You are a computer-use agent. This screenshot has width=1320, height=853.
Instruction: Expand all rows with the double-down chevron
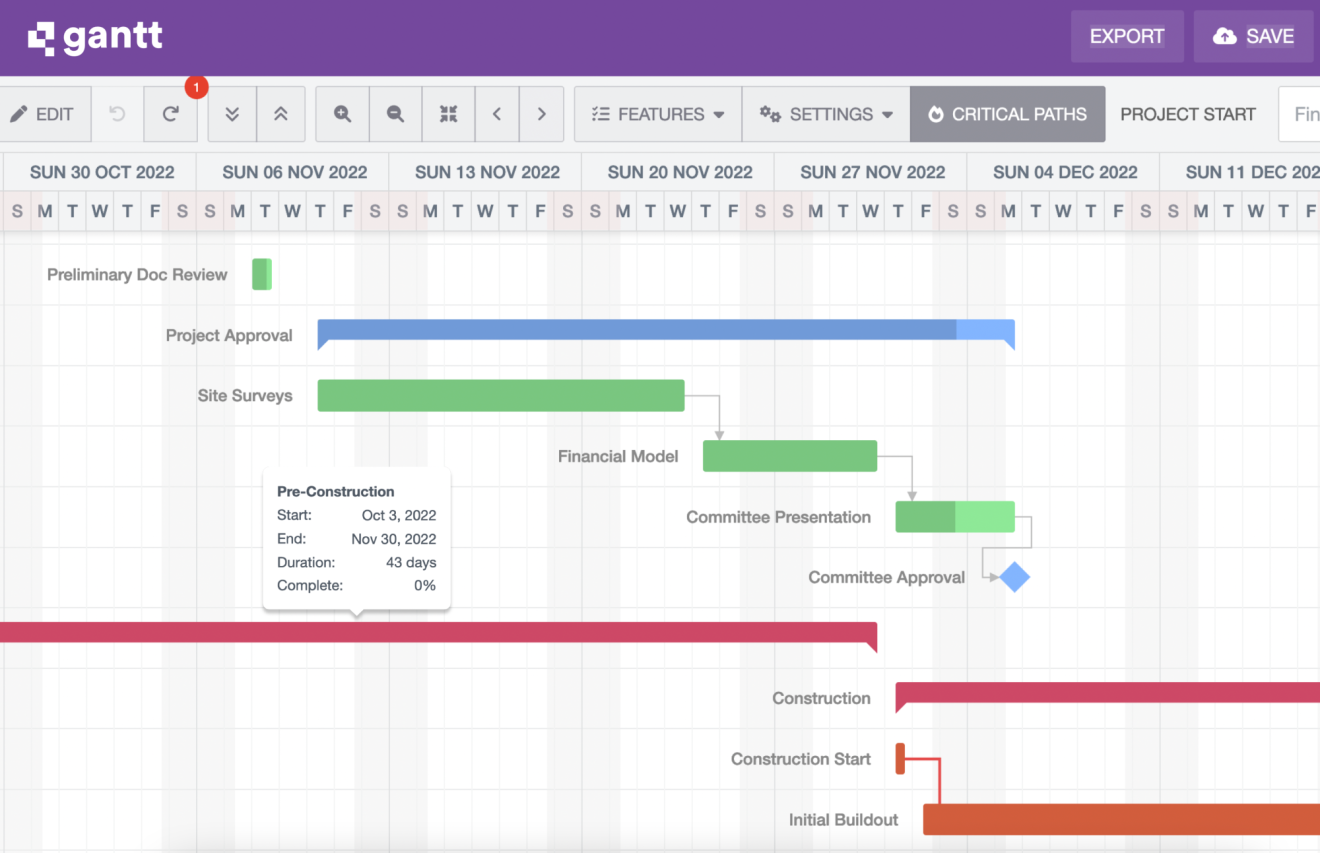[231, 114]
